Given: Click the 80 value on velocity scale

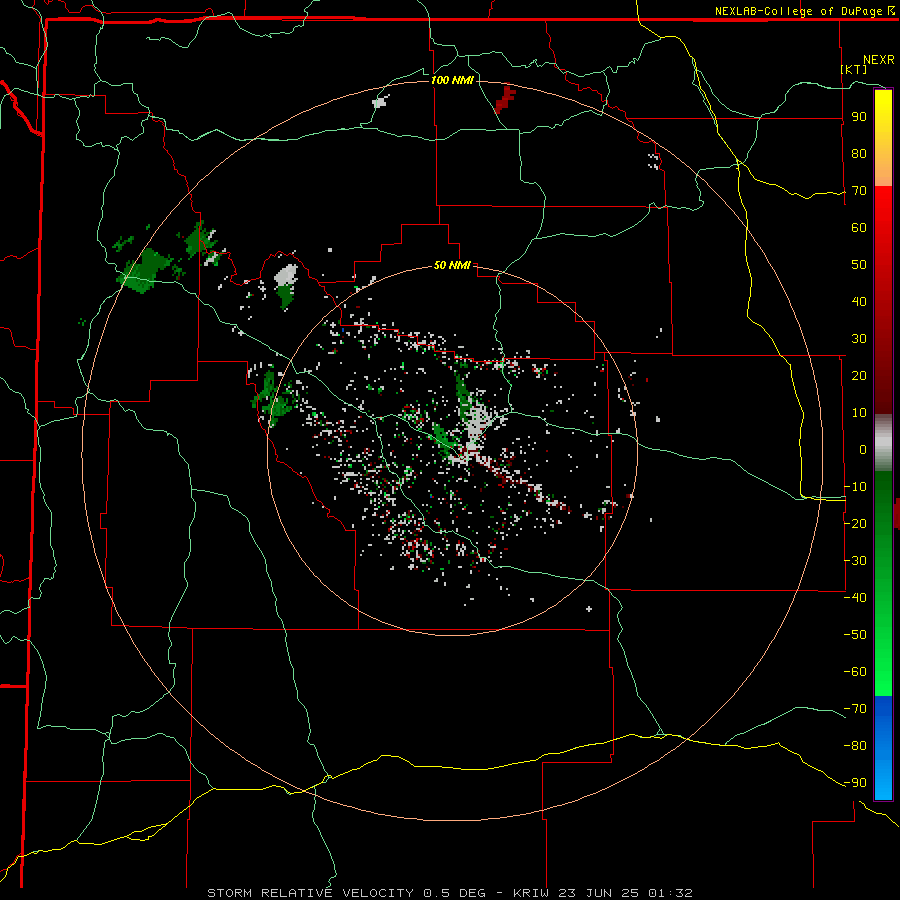Looking at the screenshot, I should (859, 153).
